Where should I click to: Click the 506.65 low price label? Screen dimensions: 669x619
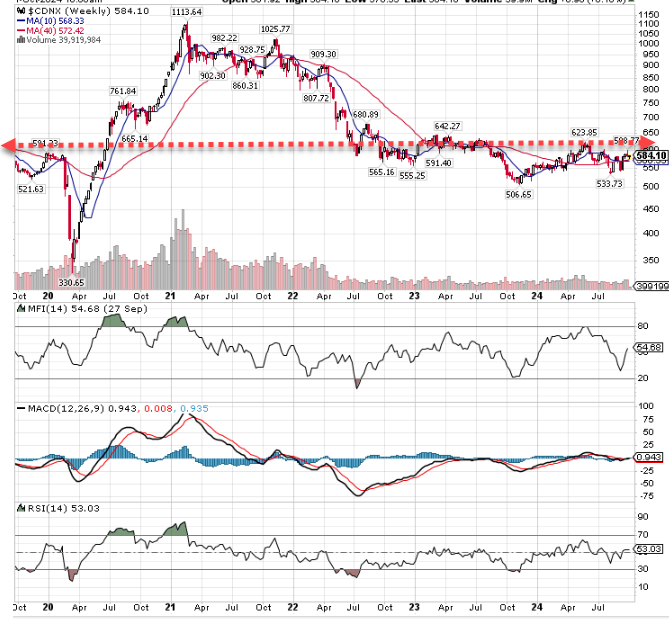click(x=518, y=195)
